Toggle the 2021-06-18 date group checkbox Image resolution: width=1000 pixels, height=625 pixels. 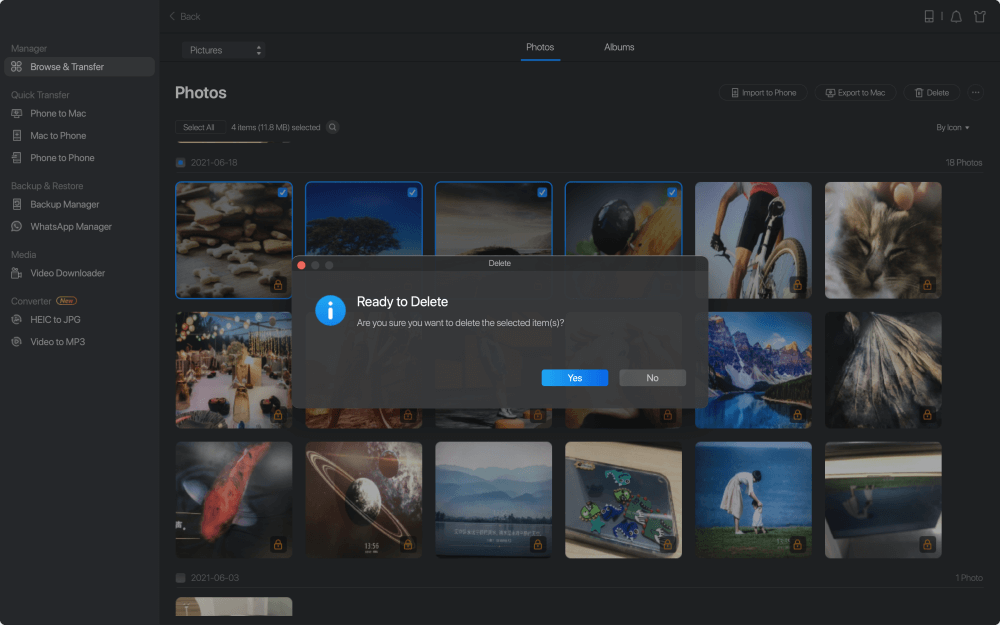tap(181, 162)
